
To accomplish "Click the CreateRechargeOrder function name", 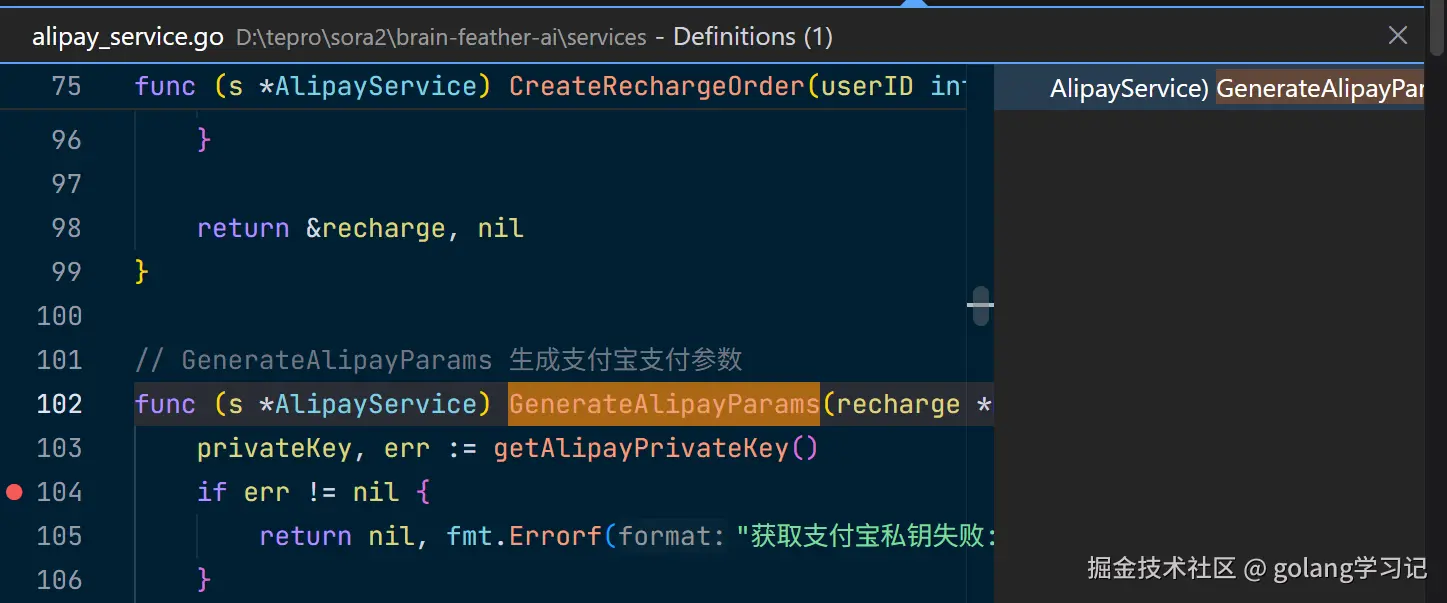I will coord(657,86).
